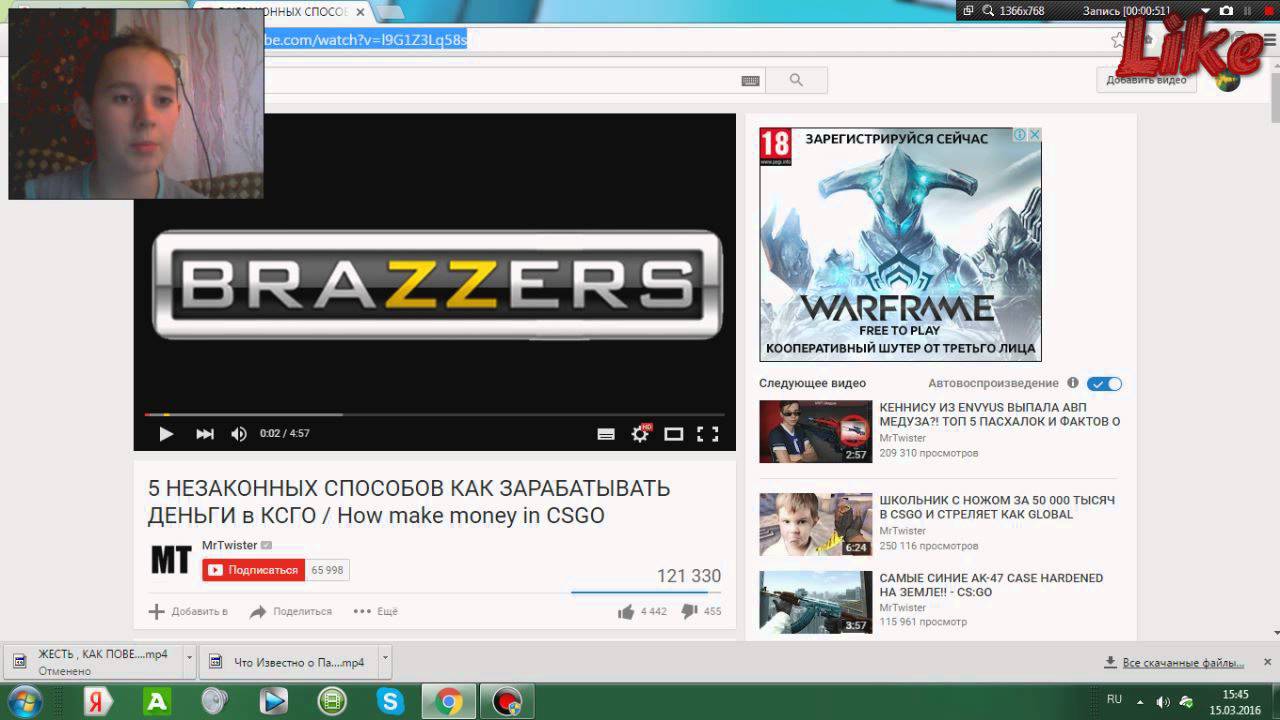Open КЕННИСУ ИЗ ENVYUS video title
Viewport: 1280px width, 720px height.
pyautogui.click(x=999, y=414)
